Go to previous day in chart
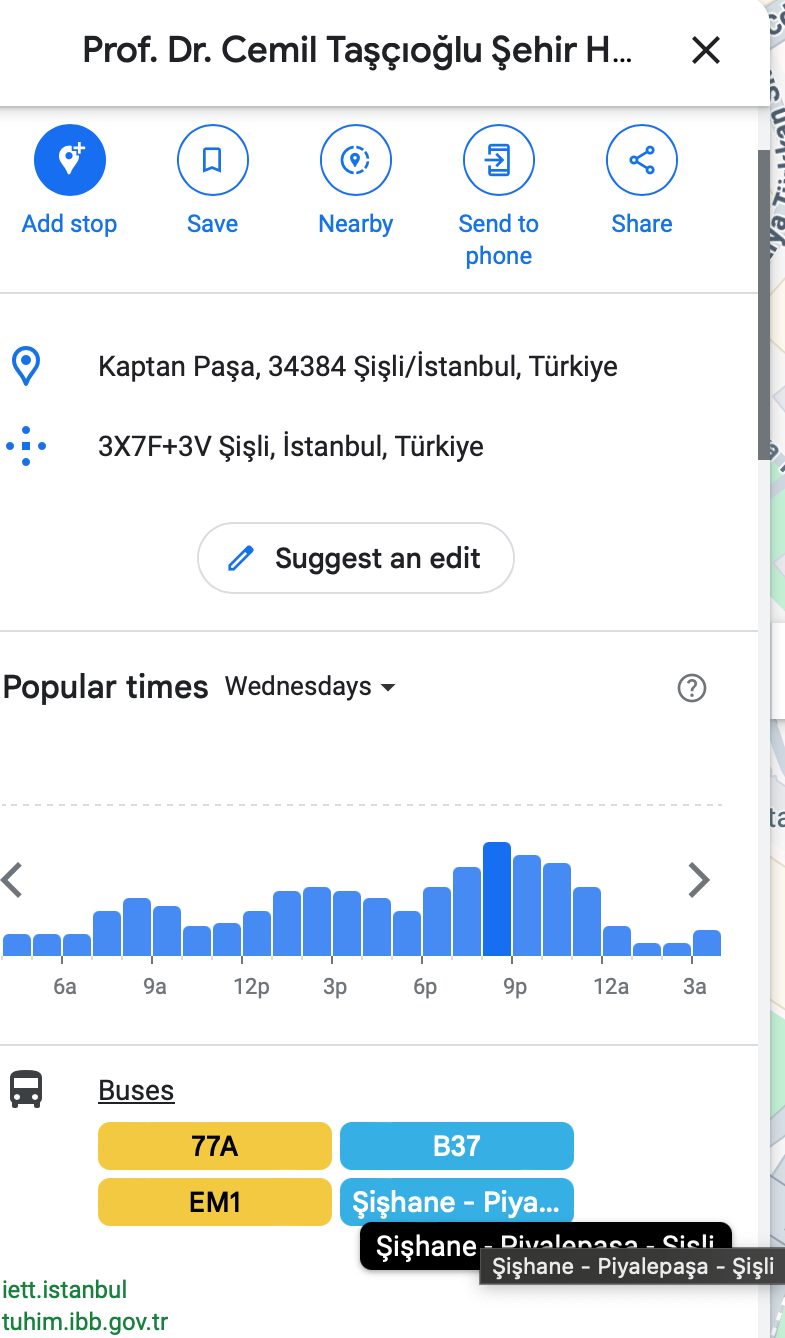This screenshot has width=785, height=1338. (12, 881)
